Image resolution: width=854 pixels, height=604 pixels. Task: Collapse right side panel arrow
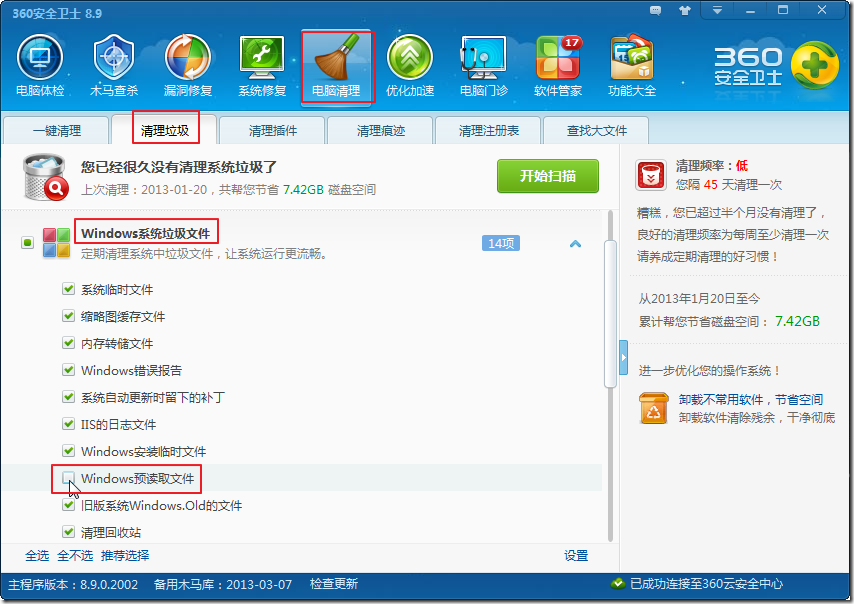[x=624, y=357]
